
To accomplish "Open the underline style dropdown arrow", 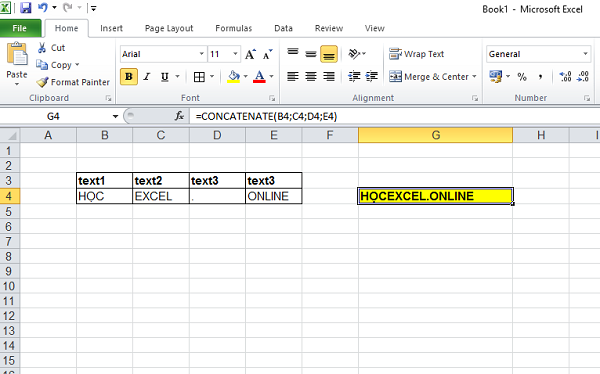I will 178,77.
